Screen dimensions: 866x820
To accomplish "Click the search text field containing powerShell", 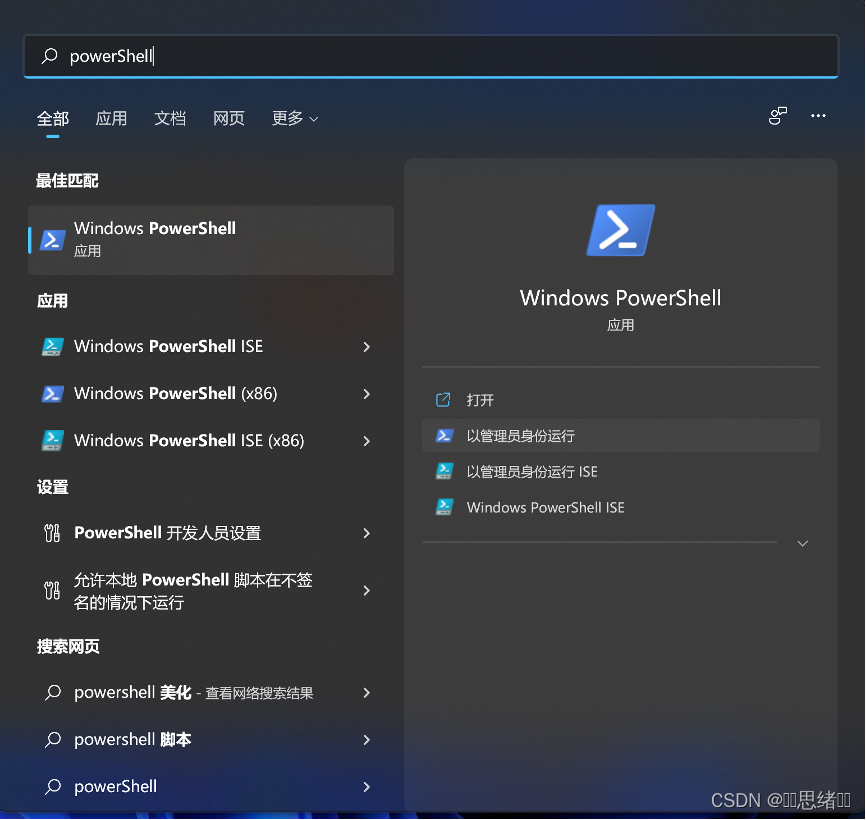I will [431, 56].
